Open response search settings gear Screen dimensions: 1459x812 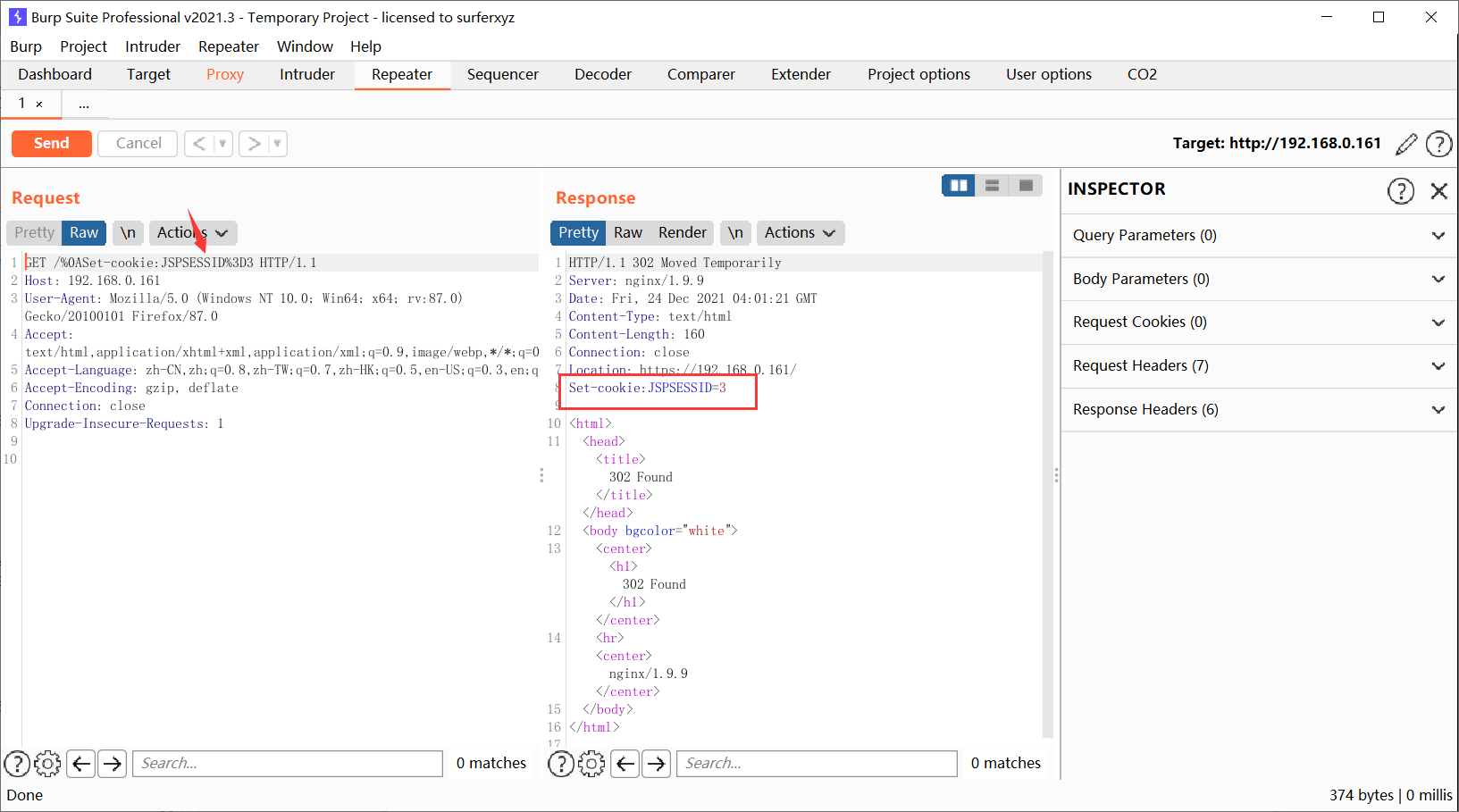(591, 764)
